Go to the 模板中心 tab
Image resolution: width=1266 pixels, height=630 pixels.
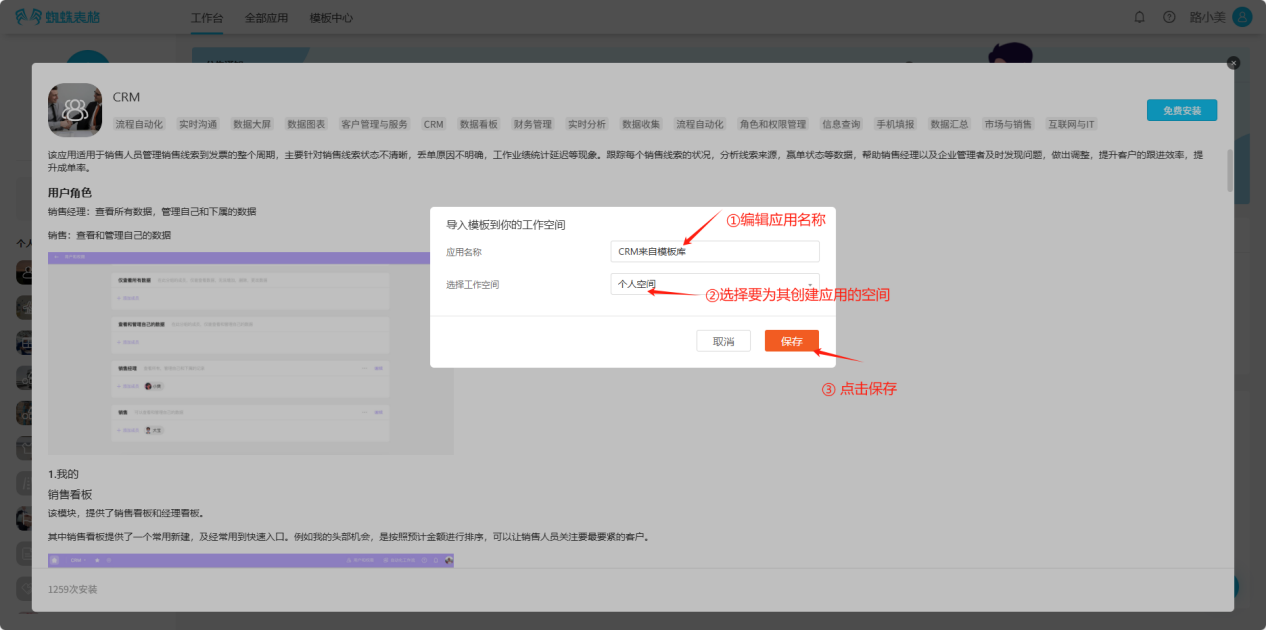coord(331,18)
